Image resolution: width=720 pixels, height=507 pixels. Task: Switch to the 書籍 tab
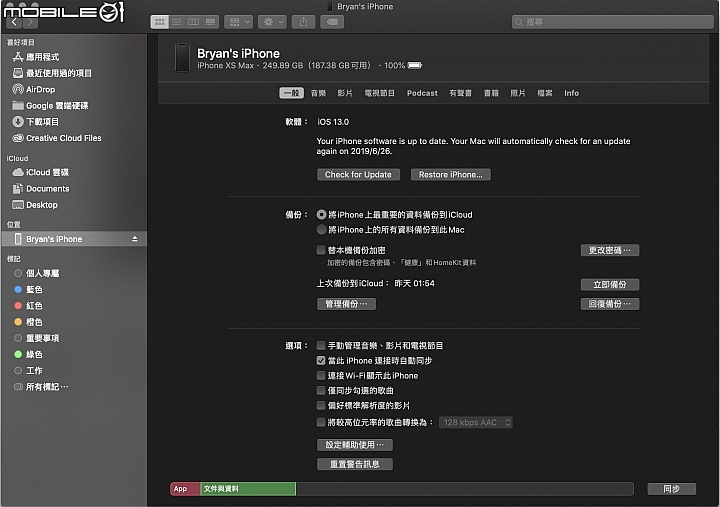click(x=491, y=93)
